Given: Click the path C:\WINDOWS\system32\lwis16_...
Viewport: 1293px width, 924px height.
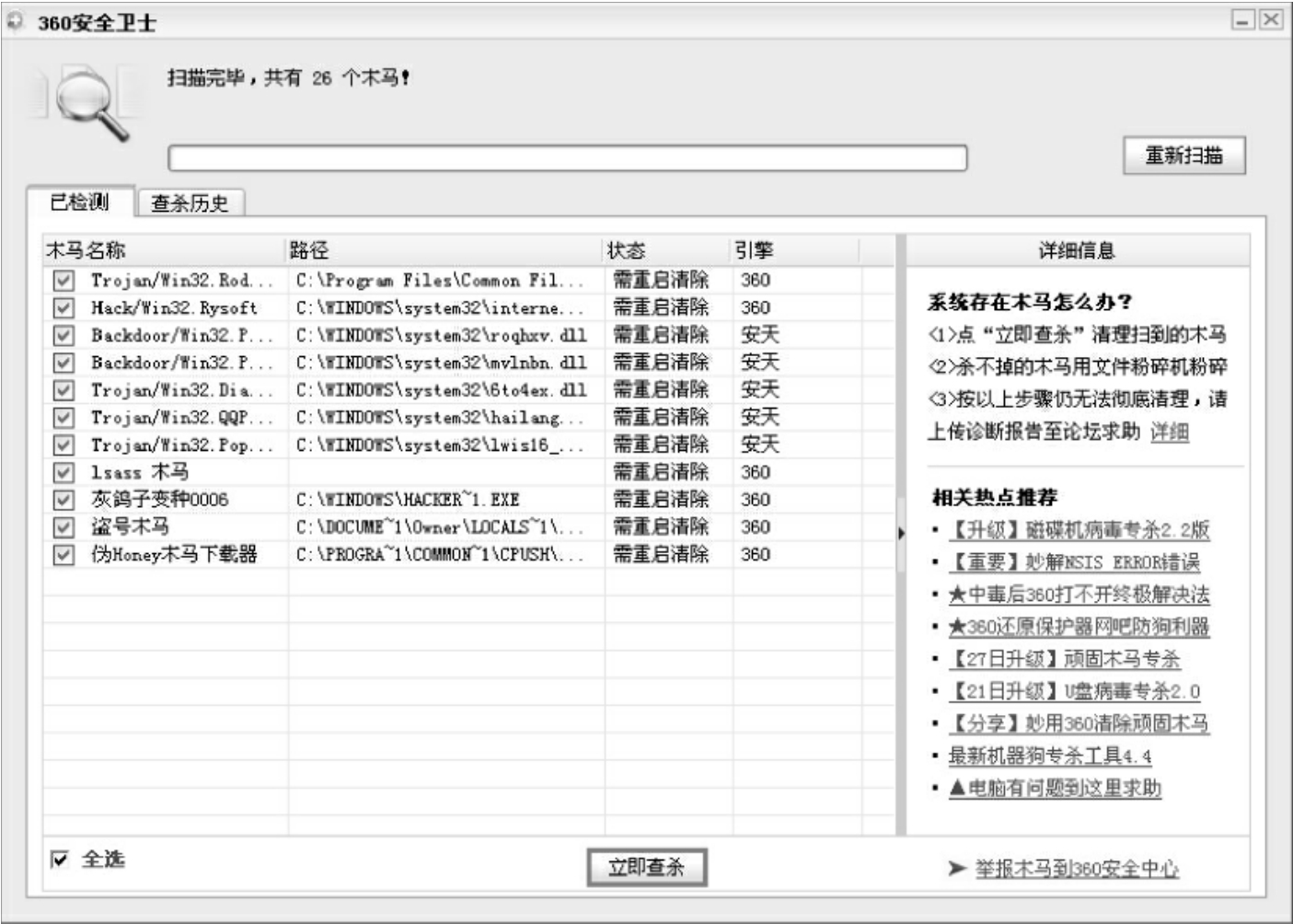Looking at the screenshot, I should coord(440,445).
